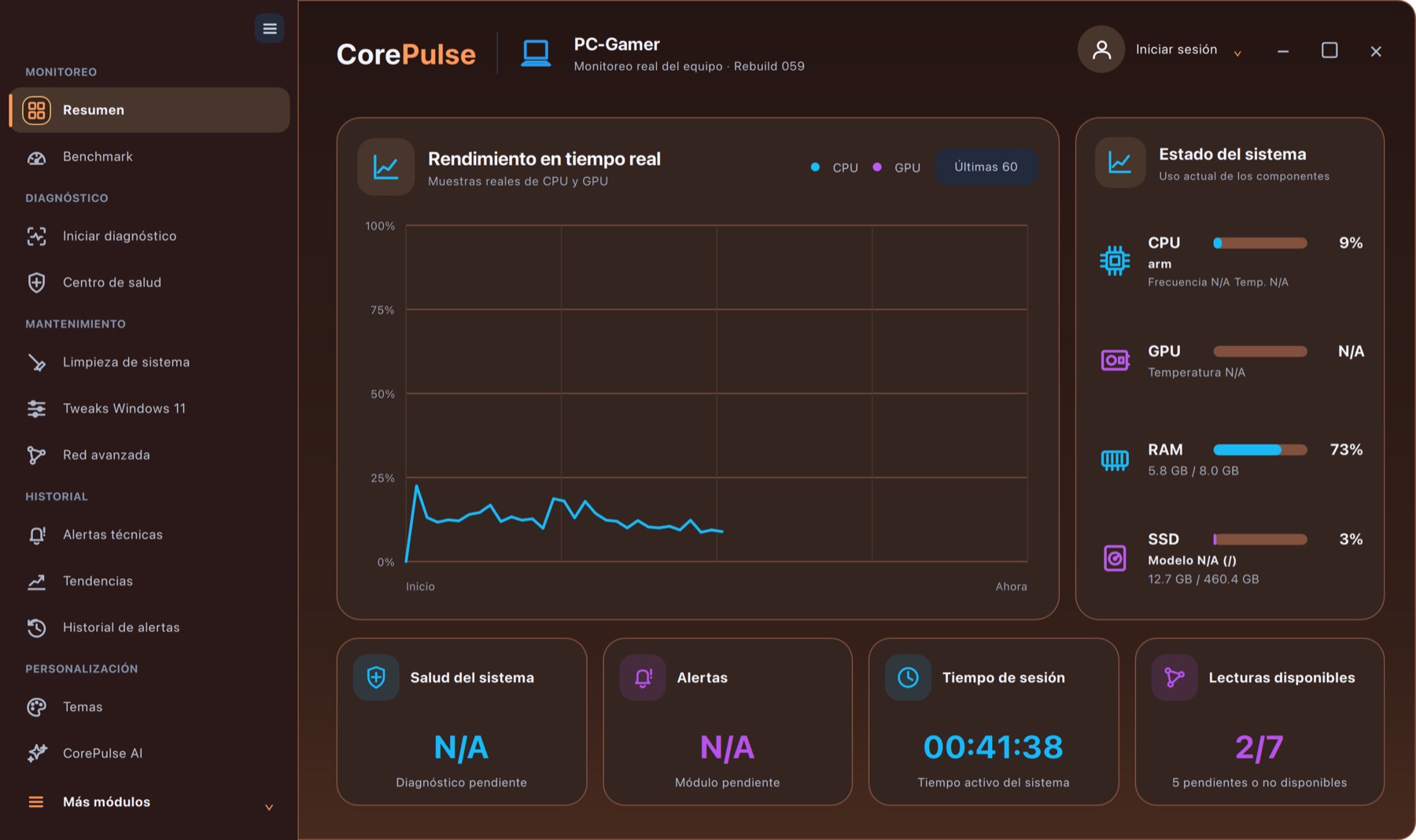Open Tweaks Windows 11 page
1416x840 pixels.
pyautogui.click(x=149, y=409)
